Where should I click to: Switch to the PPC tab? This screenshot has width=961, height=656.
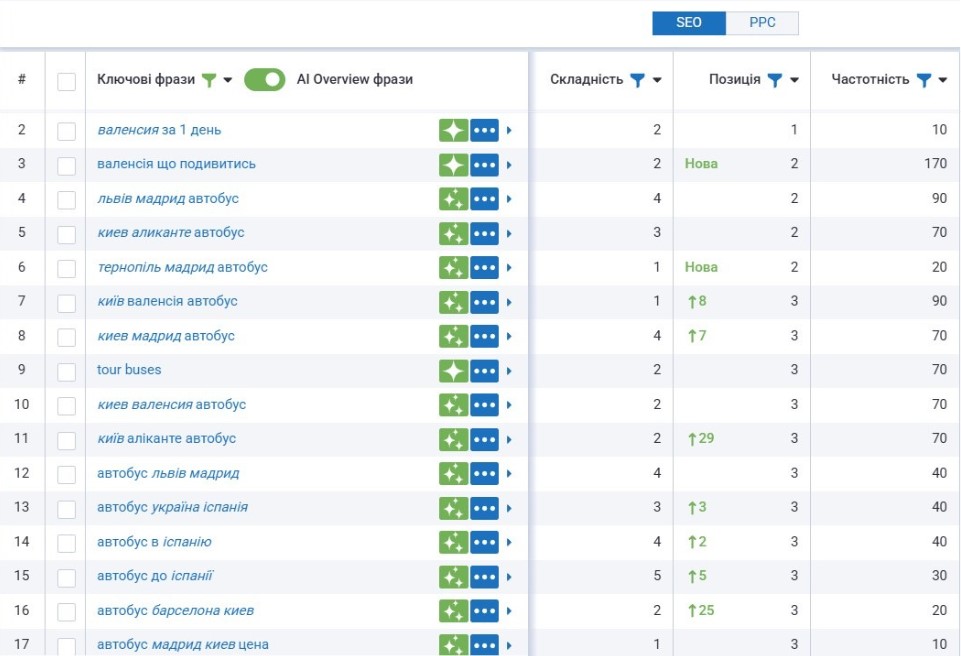pyautogui.click(x=762, y=23)
